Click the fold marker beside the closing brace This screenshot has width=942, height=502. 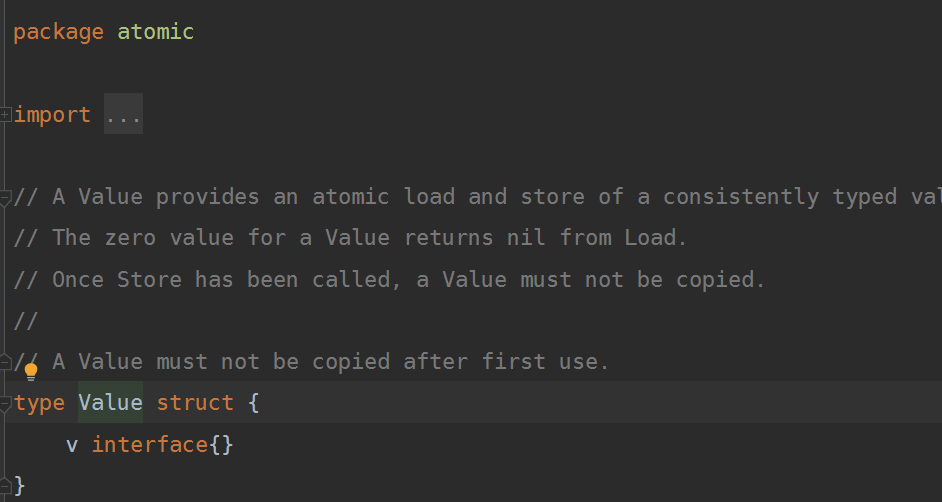click(6, 486)
